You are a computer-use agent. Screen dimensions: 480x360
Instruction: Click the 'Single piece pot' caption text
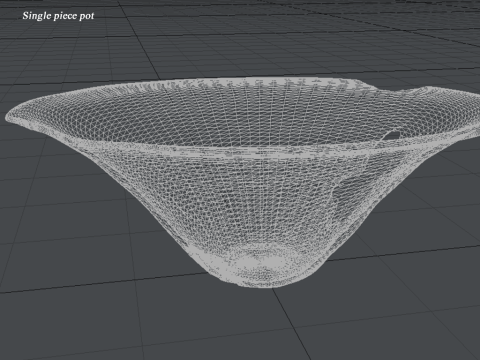click(58, 16)
